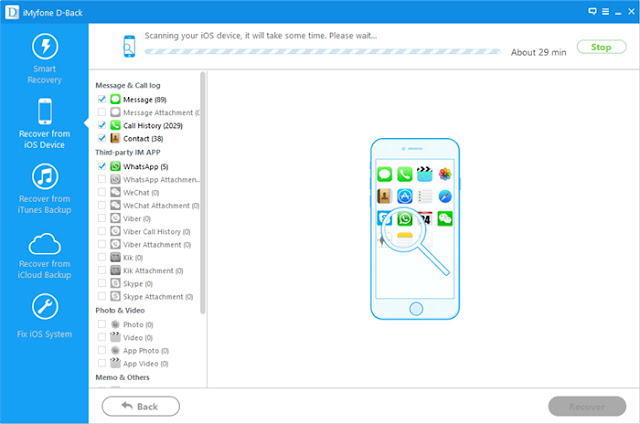Open feedback speech bubble icon in title bar
Image resolution: width=640 pixels, height=424 pixels.
pos(592,11)
